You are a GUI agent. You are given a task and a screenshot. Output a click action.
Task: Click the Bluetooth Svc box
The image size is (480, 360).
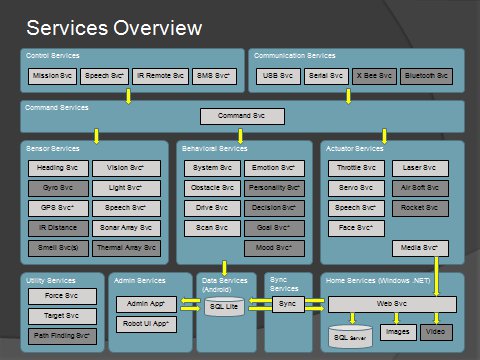[x=426, y=76]
